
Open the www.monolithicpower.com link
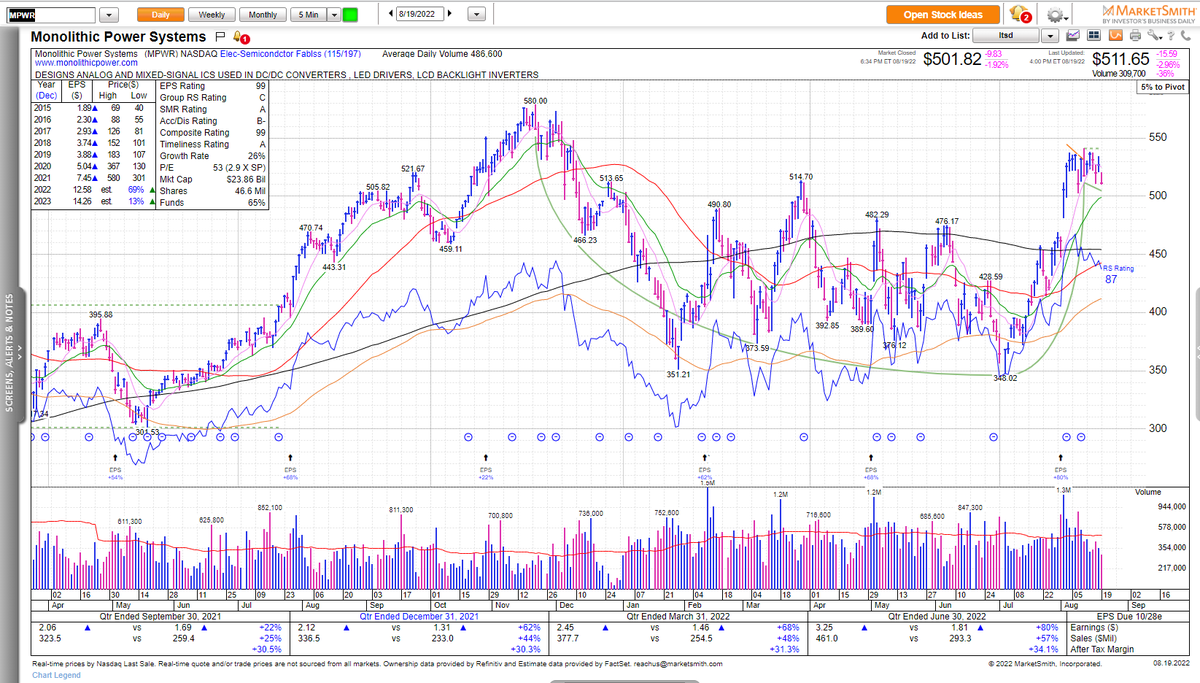click(x=85, y=63)
